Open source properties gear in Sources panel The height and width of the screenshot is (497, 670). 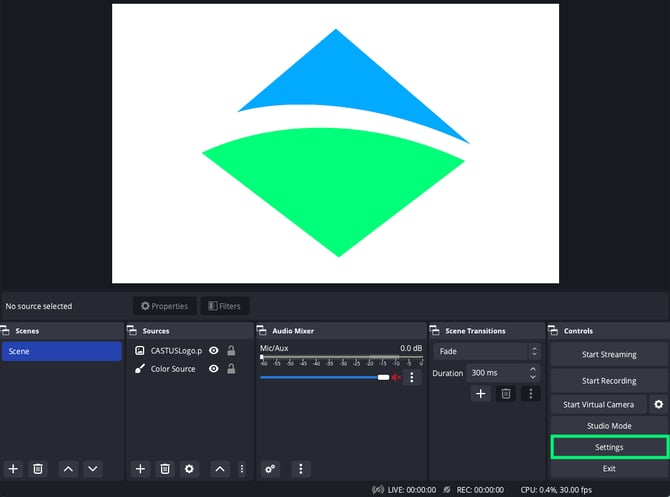(x=190, y=468)
